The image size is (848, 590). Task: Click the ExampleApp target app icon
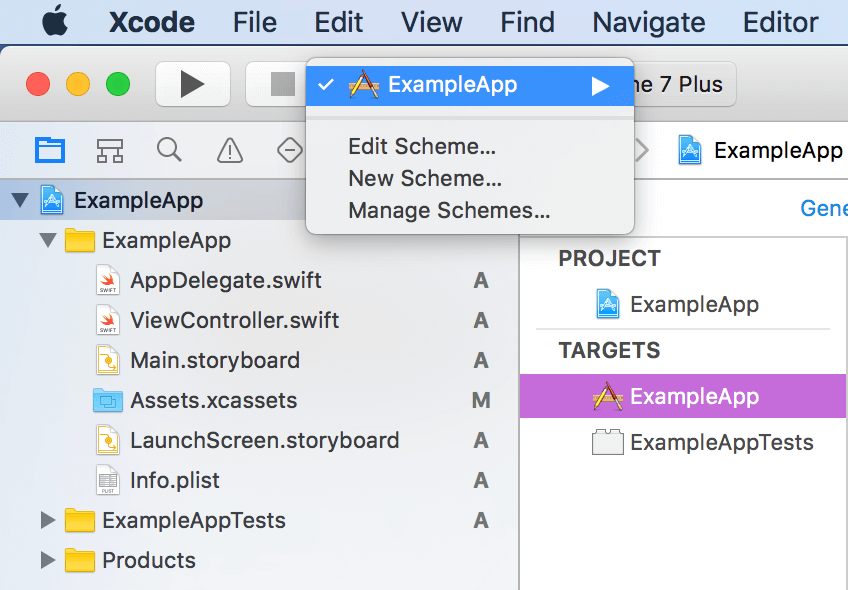click(x=608, y=396)
